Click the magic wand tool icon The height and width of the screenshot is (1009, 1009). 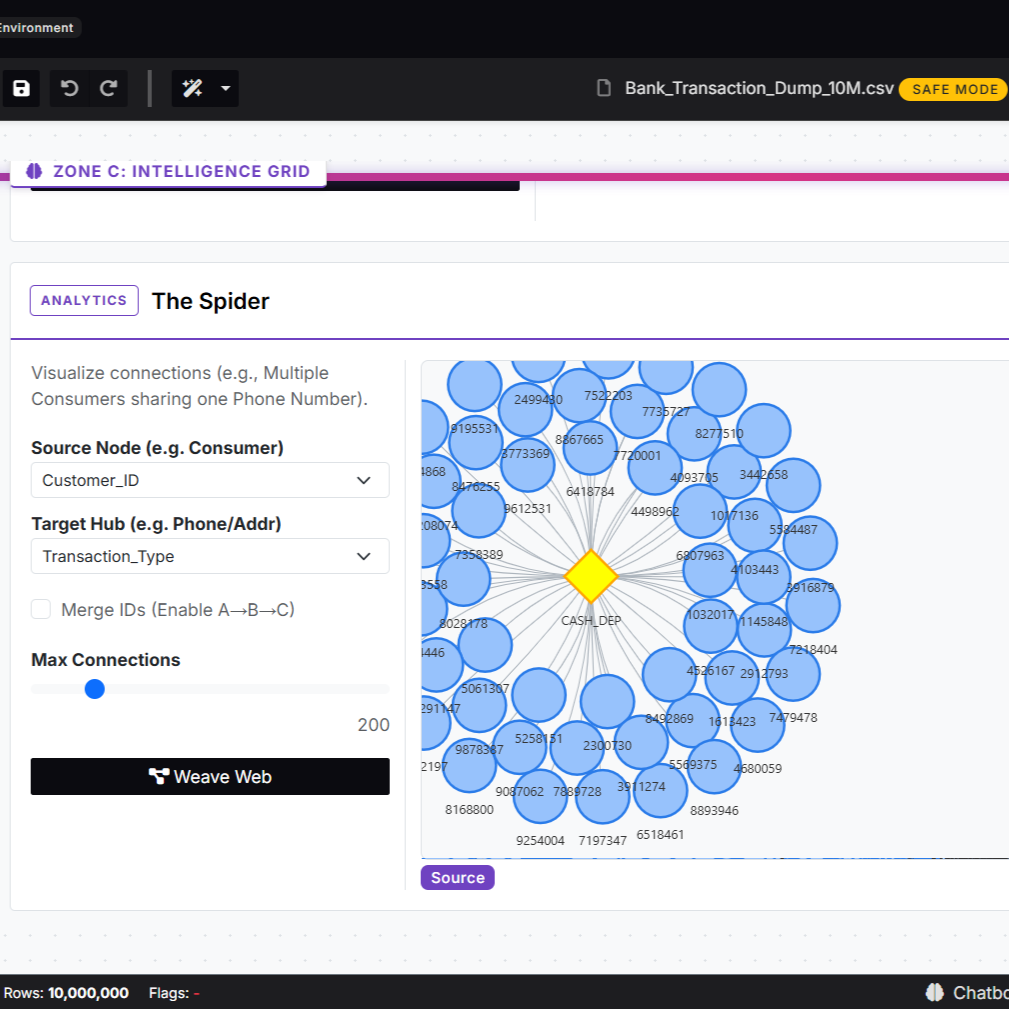(x=192, y=88)
